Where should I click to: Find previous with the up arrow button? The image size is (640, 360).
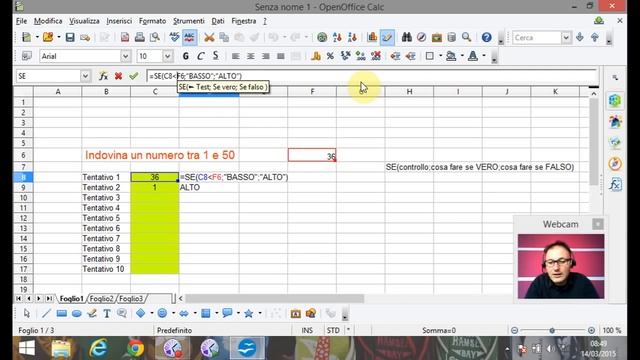(x=595, y=38)
